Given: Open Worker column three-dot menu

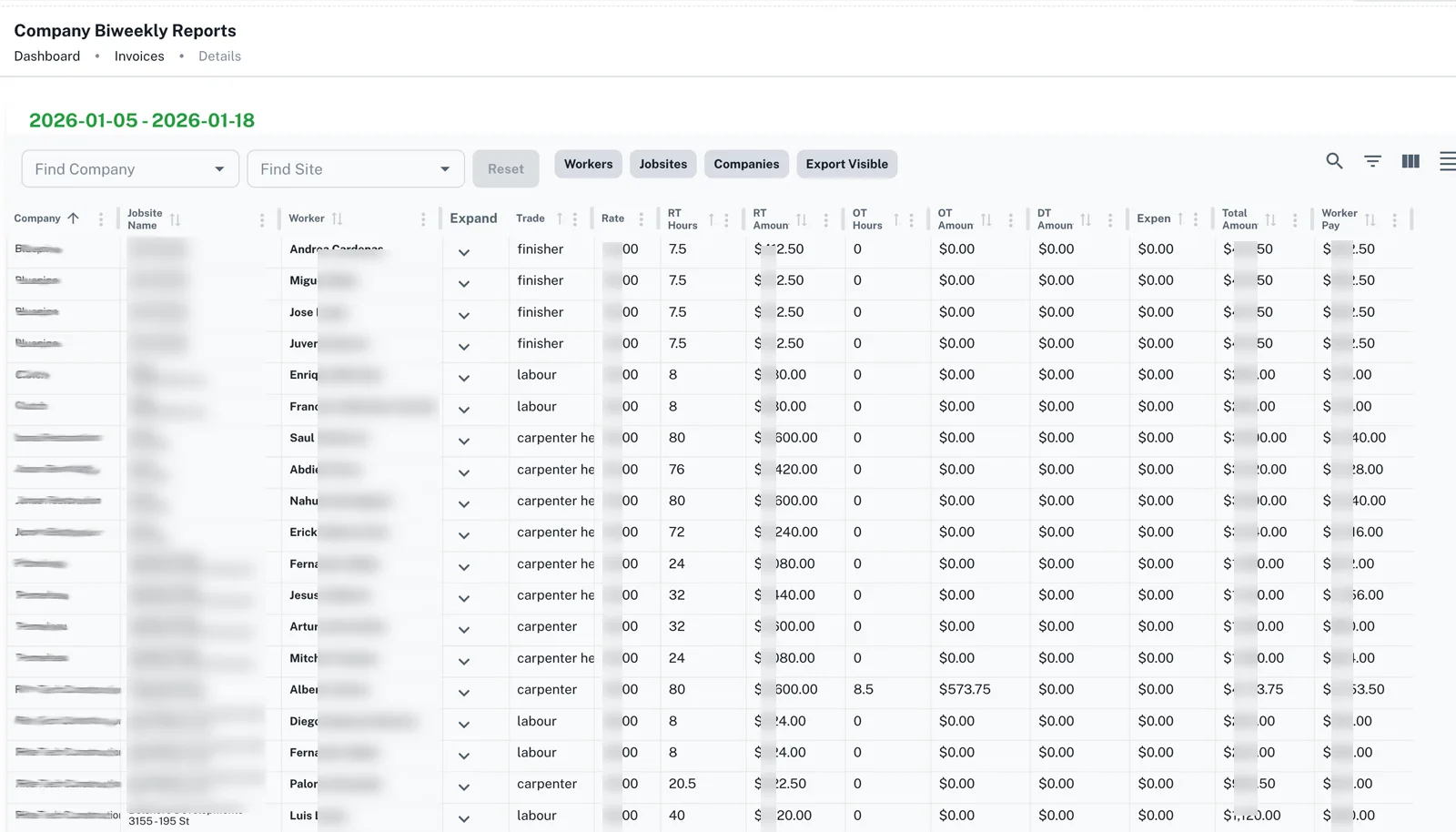Looking at the screenshot, I should (423, 219).
